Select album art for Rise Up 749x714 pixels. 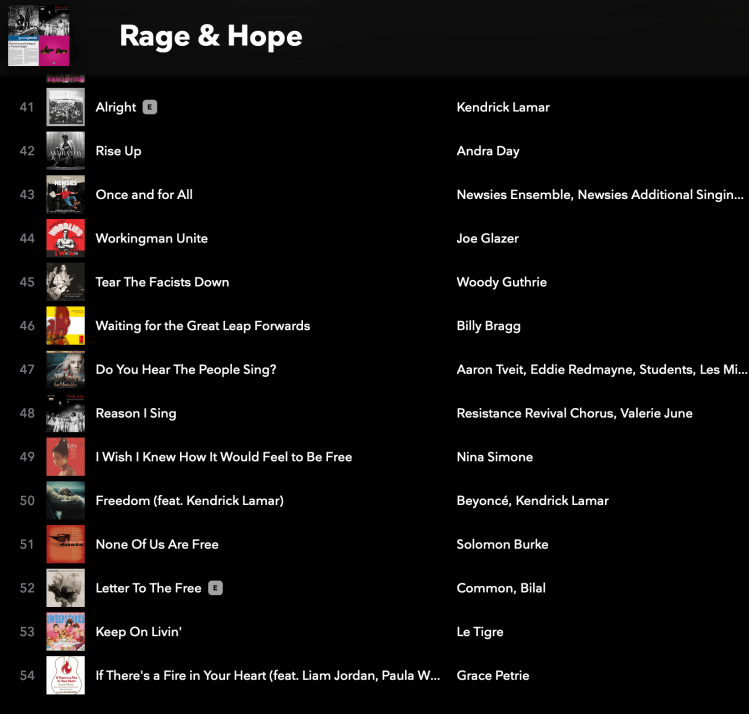point(65,150)
